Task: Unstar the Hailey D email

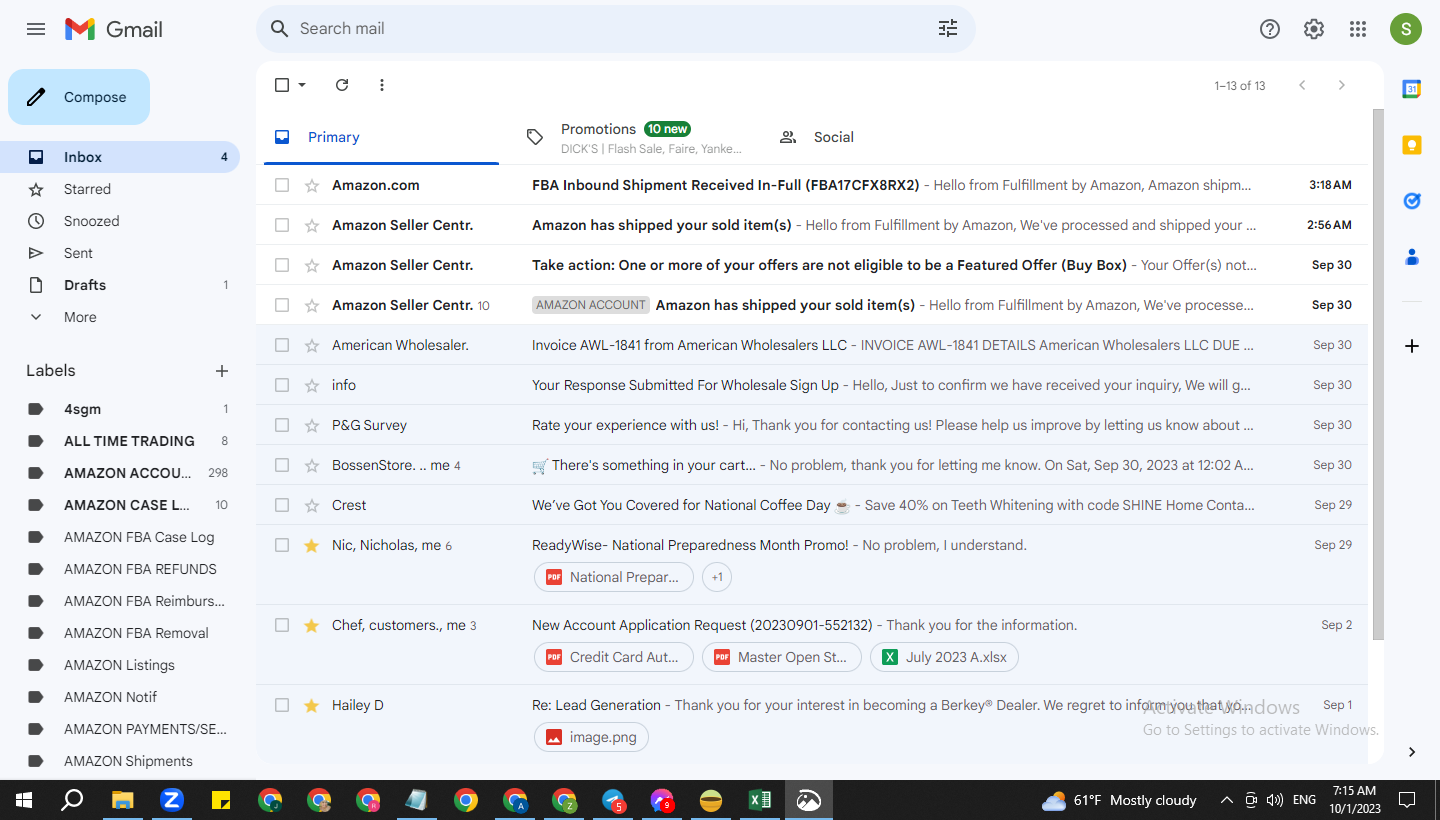Action: 312,705
